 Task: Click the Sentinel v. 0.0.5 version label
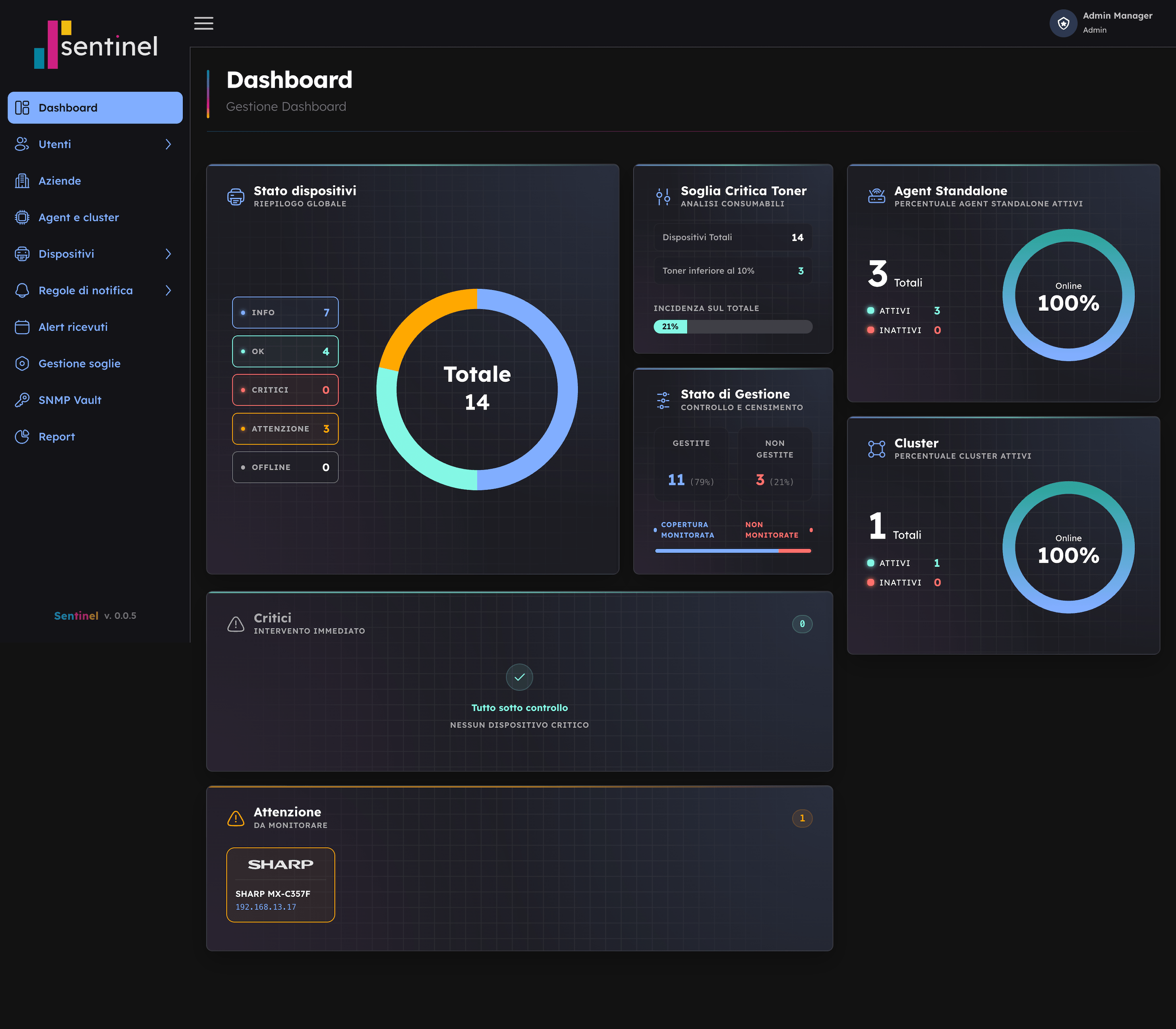point(95,616)
